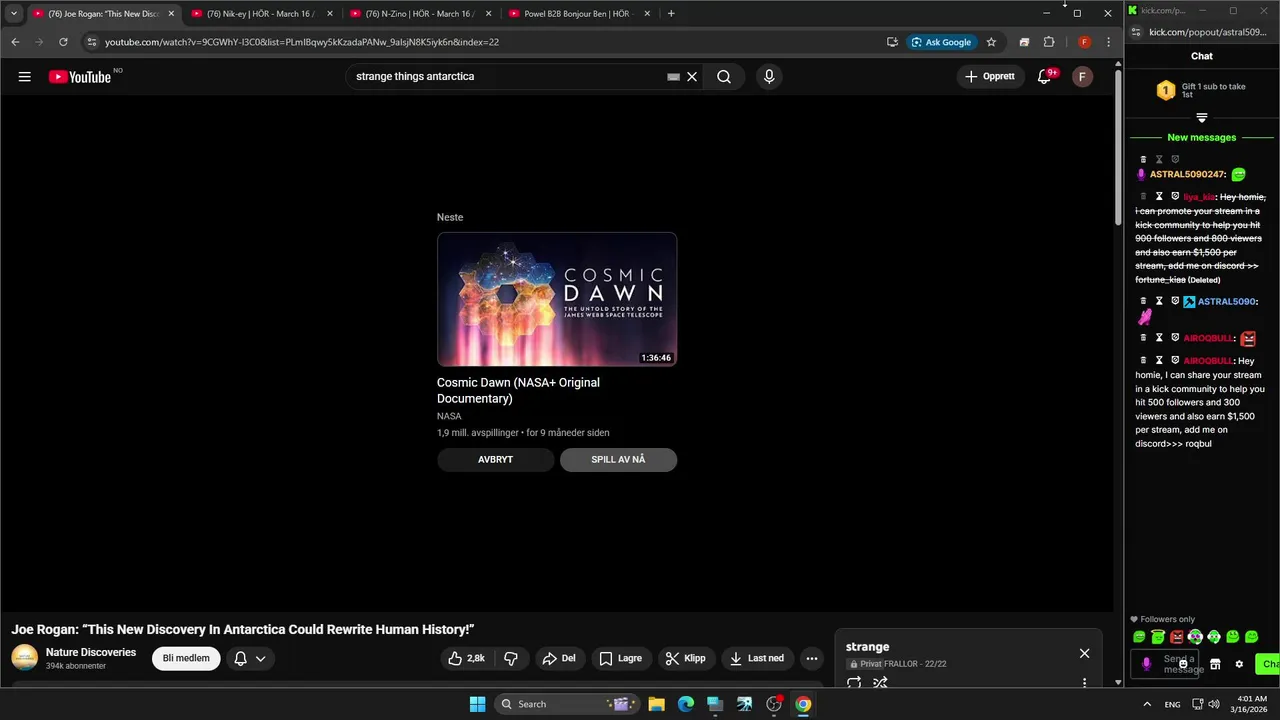This screenshot has height=720, width=1280.
Task: Open Chrome three-dot menu
Action: [x=1108, y=42]
